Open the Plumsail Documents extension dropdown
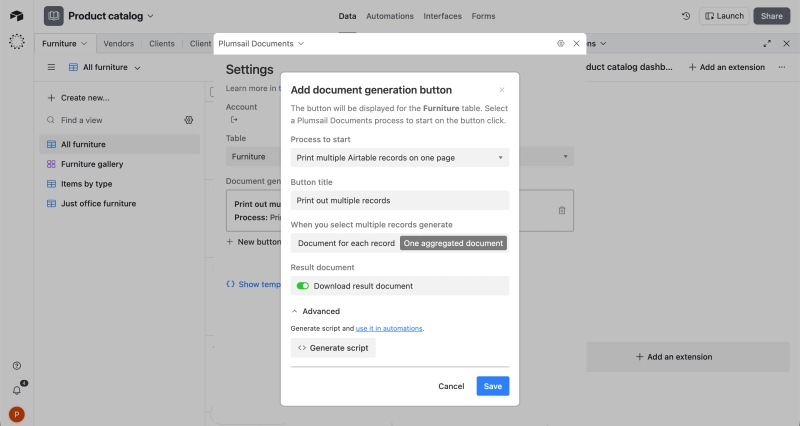800x426 pixels. pos(301,43)
